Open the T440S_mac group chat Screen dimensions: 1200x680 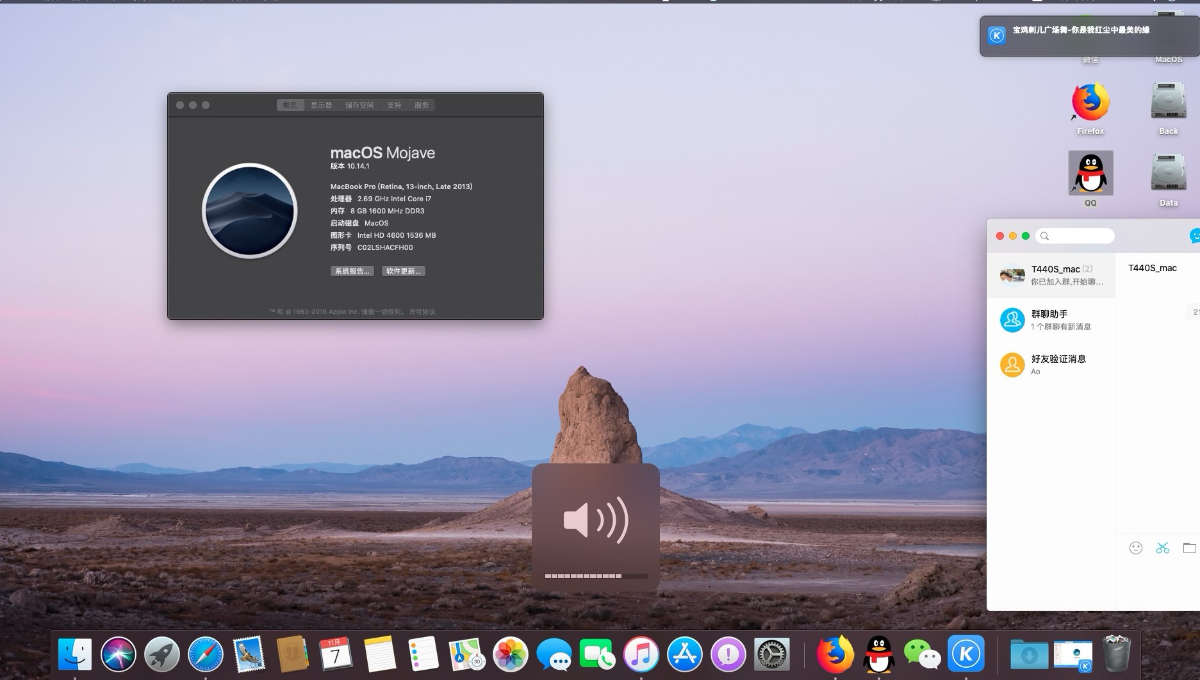click(1050, 275)
